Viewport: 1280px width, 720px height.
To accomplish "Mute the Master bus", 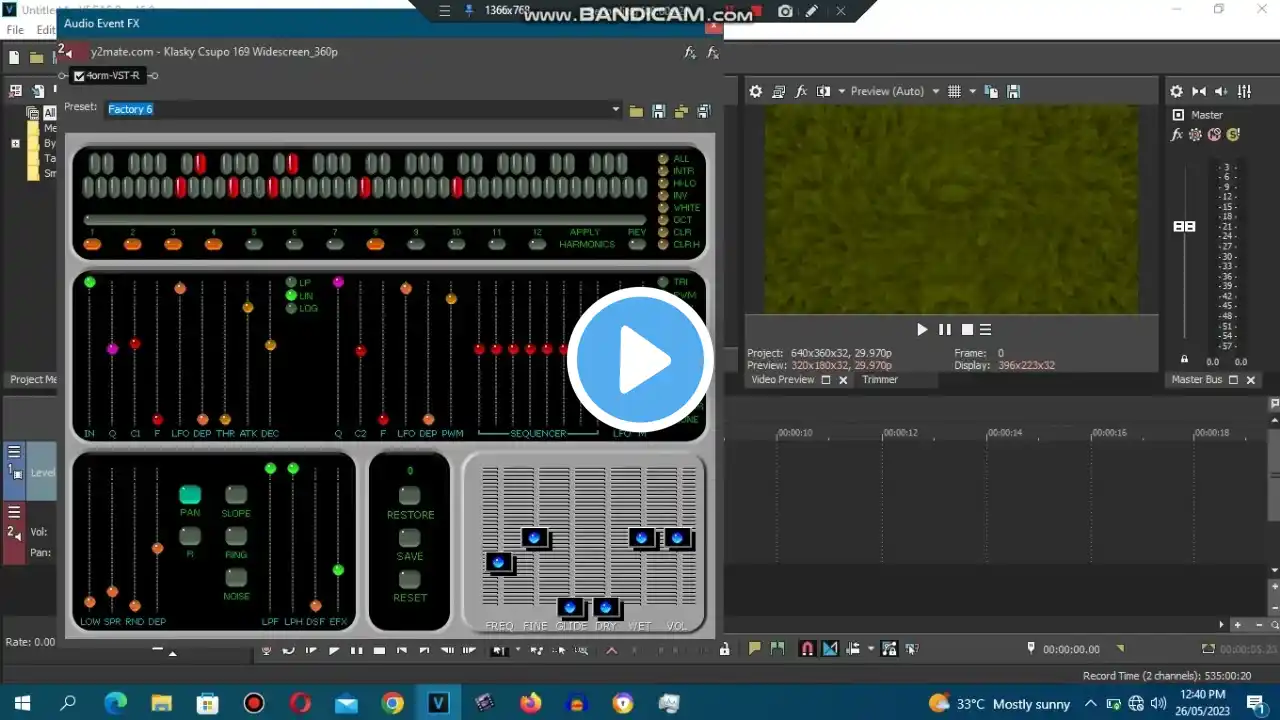I will coord(1214,134).
